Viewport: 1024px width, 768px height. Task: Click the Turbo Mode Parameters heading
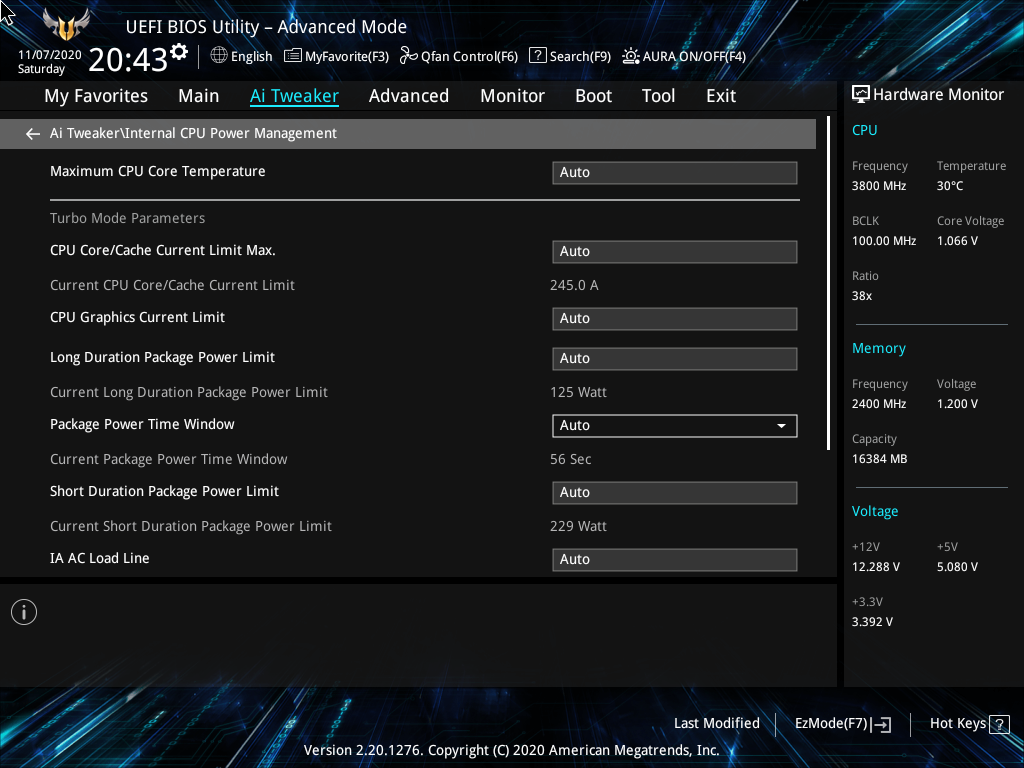127,218
